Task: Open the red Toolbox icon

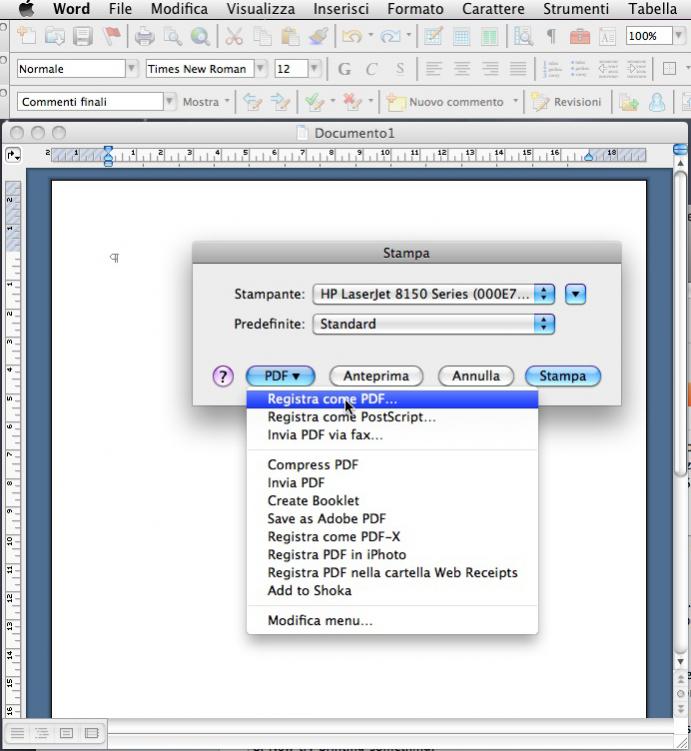Action: (x=579, y=36)
